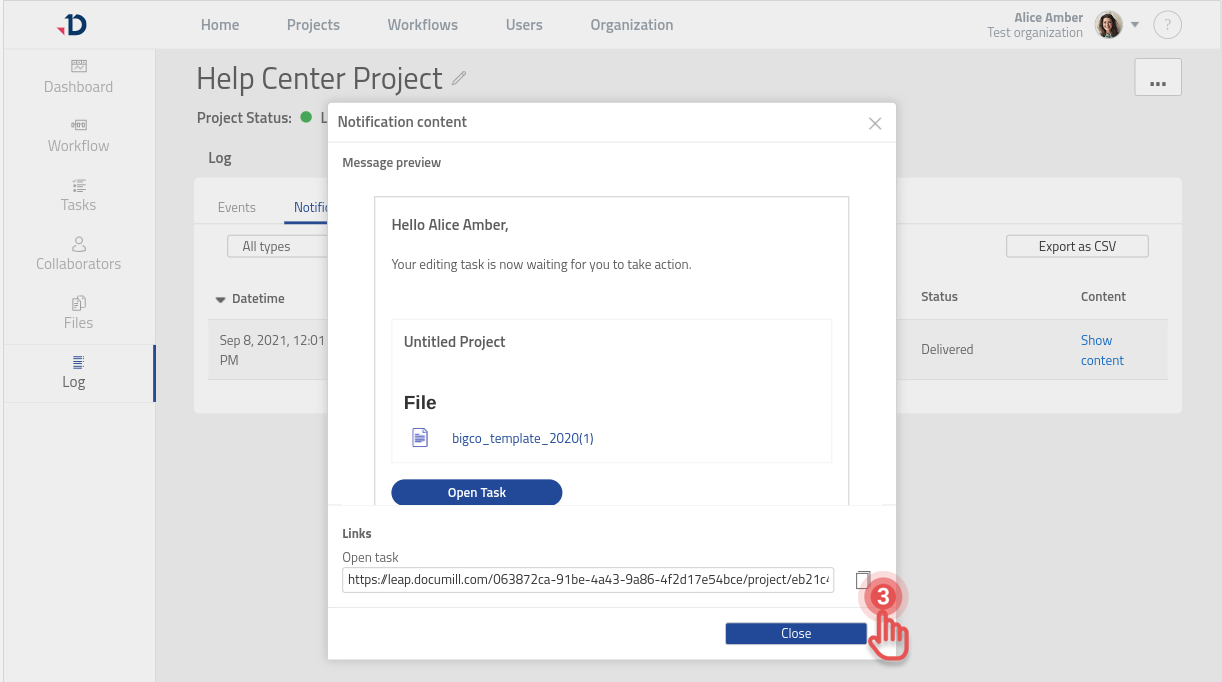Click the copy link clipboard icon
Screen dimensions: 1222x682
(862, 580)
